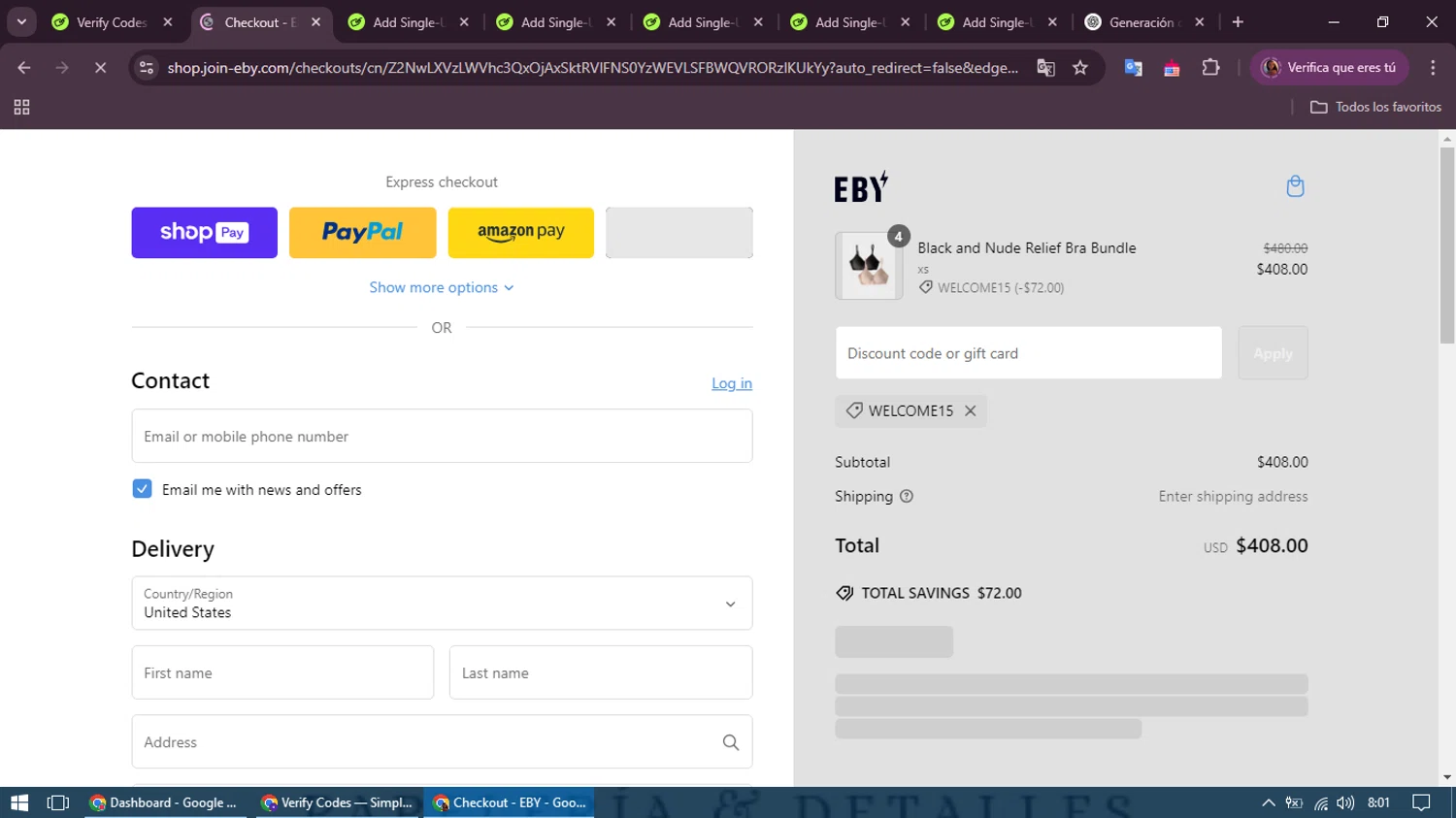1456x818 pixels.
Task: Expand Show more options
Action: (x=442, y=287)
